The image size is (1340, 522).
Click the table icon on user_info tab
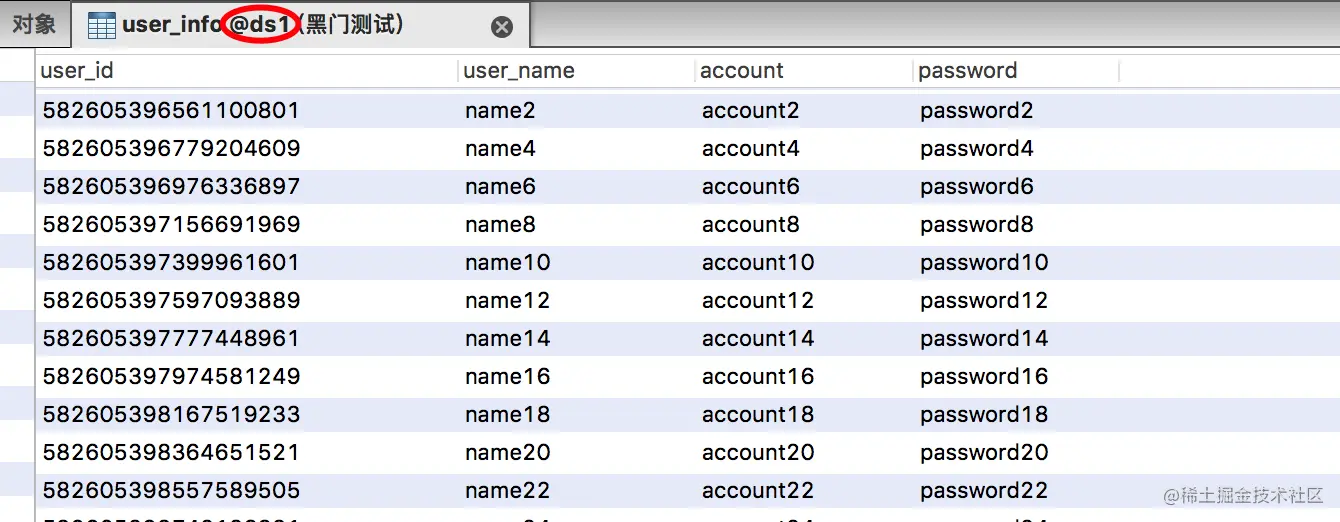(101, 26)
